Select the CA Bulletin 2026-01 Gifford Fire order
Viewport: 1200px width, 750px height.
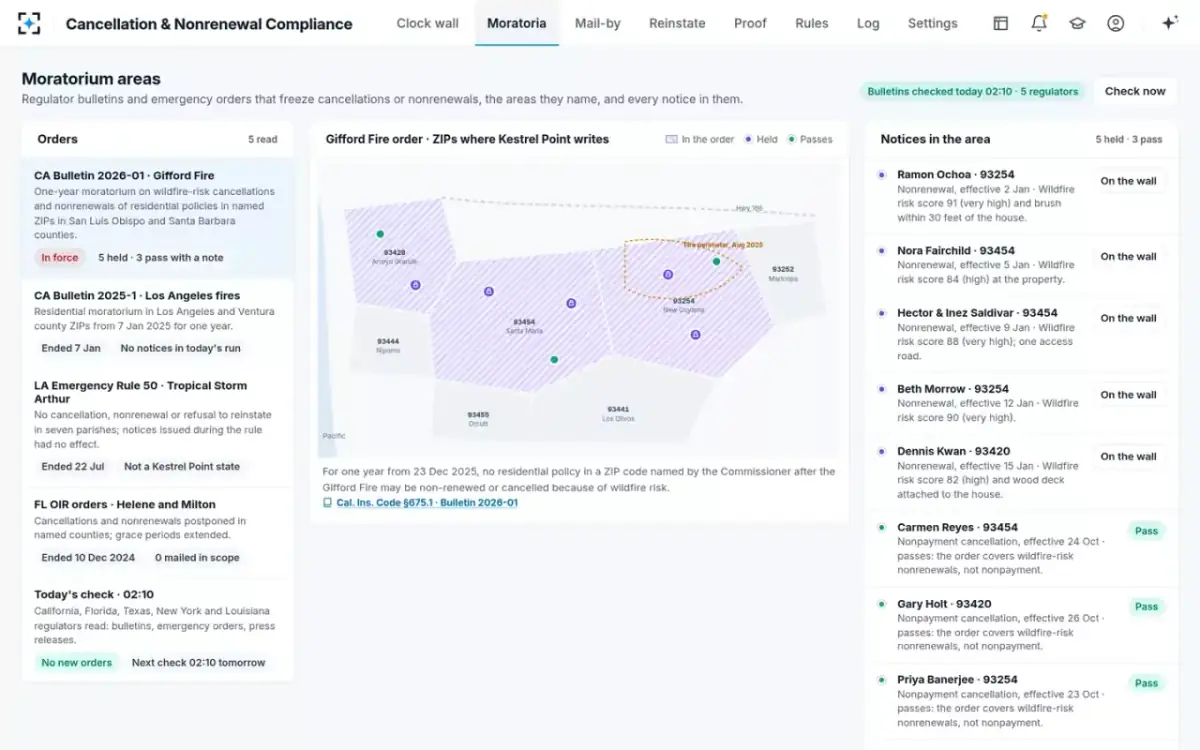[158, 218]
